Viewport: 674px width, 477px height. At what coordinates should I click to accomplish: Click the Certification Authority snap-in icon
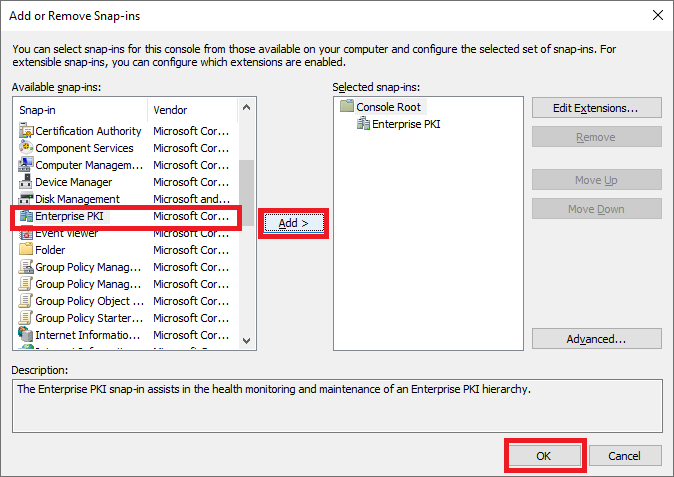click(x=26, y=131)
